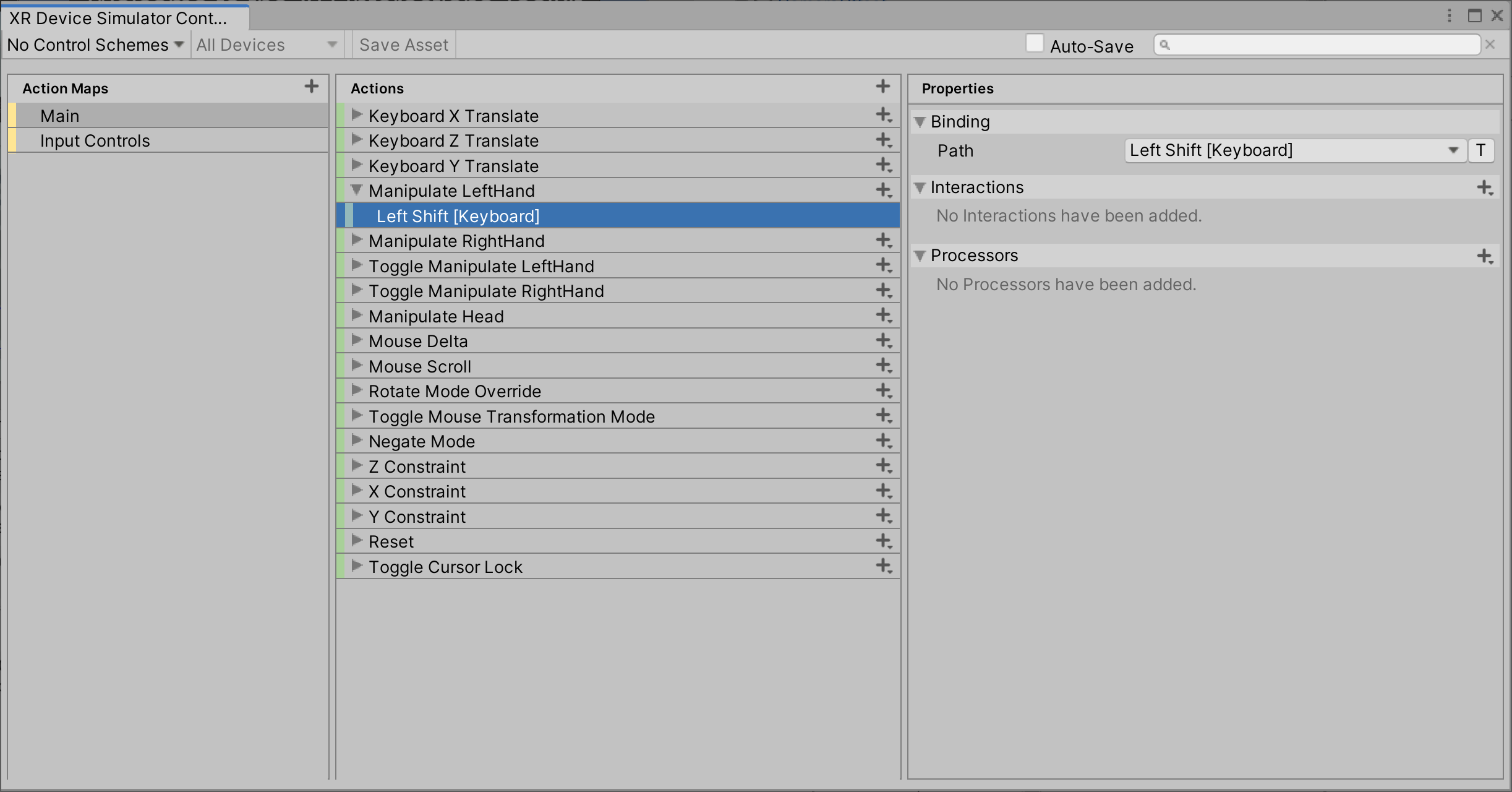Screen dimensions: 1512x792
Task: Enable the Auto-Save checkbox
Action: click(x=1035, y=43)
